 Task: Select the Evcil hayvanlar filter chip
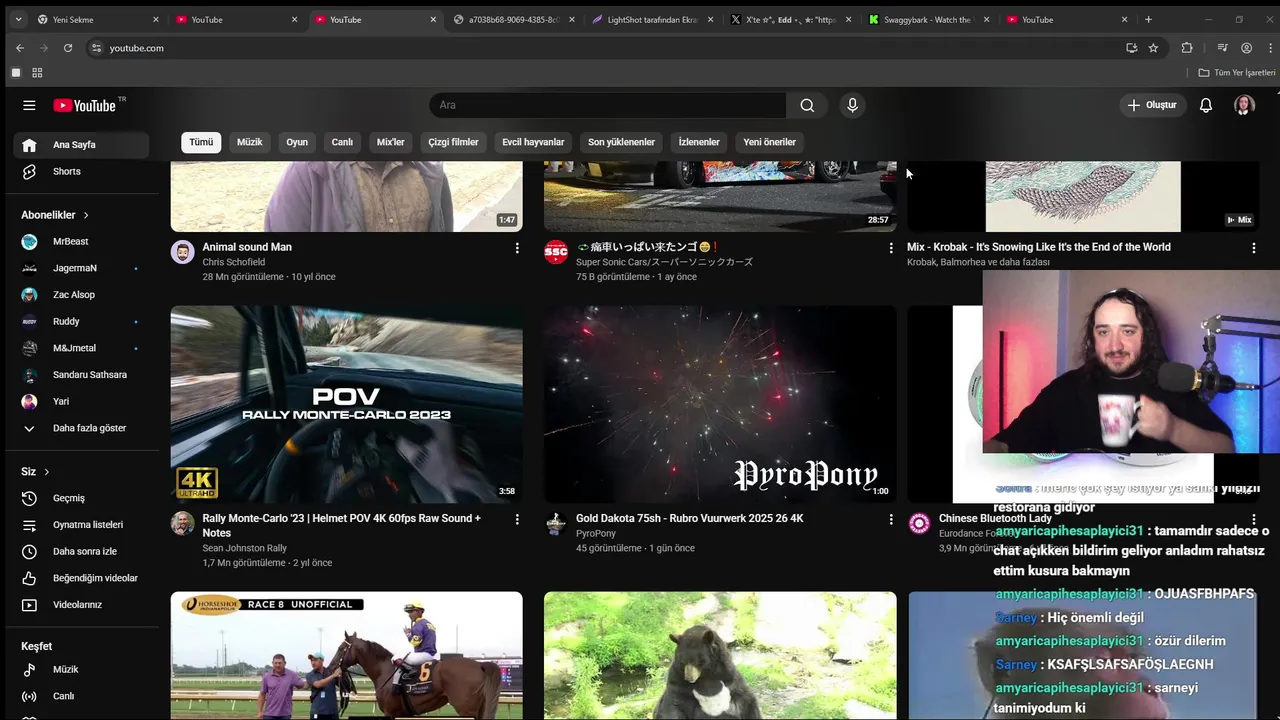[x=533, y=142]
